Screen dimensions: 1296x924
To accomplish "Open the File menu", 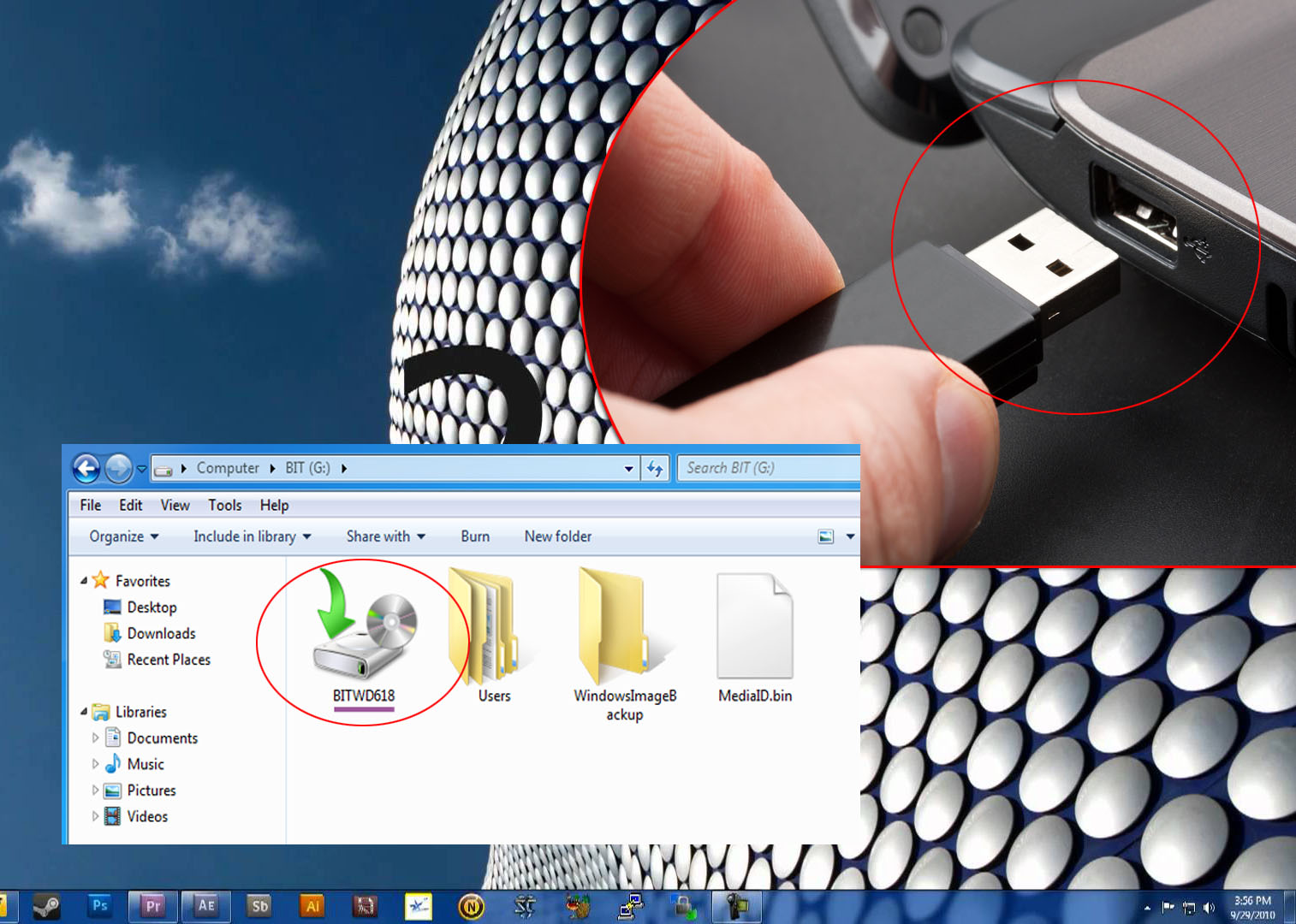I will click(90, 505).
